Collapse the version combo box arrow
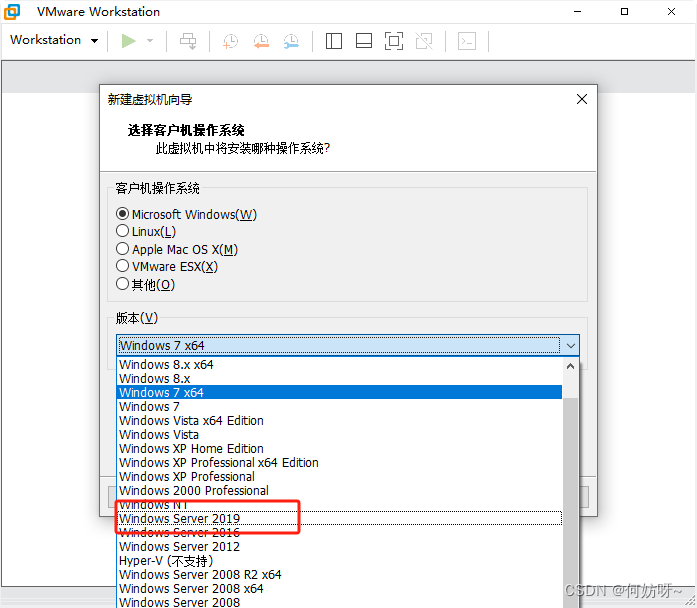Screen dimensions: 697x608 click(x=570, y=345)
